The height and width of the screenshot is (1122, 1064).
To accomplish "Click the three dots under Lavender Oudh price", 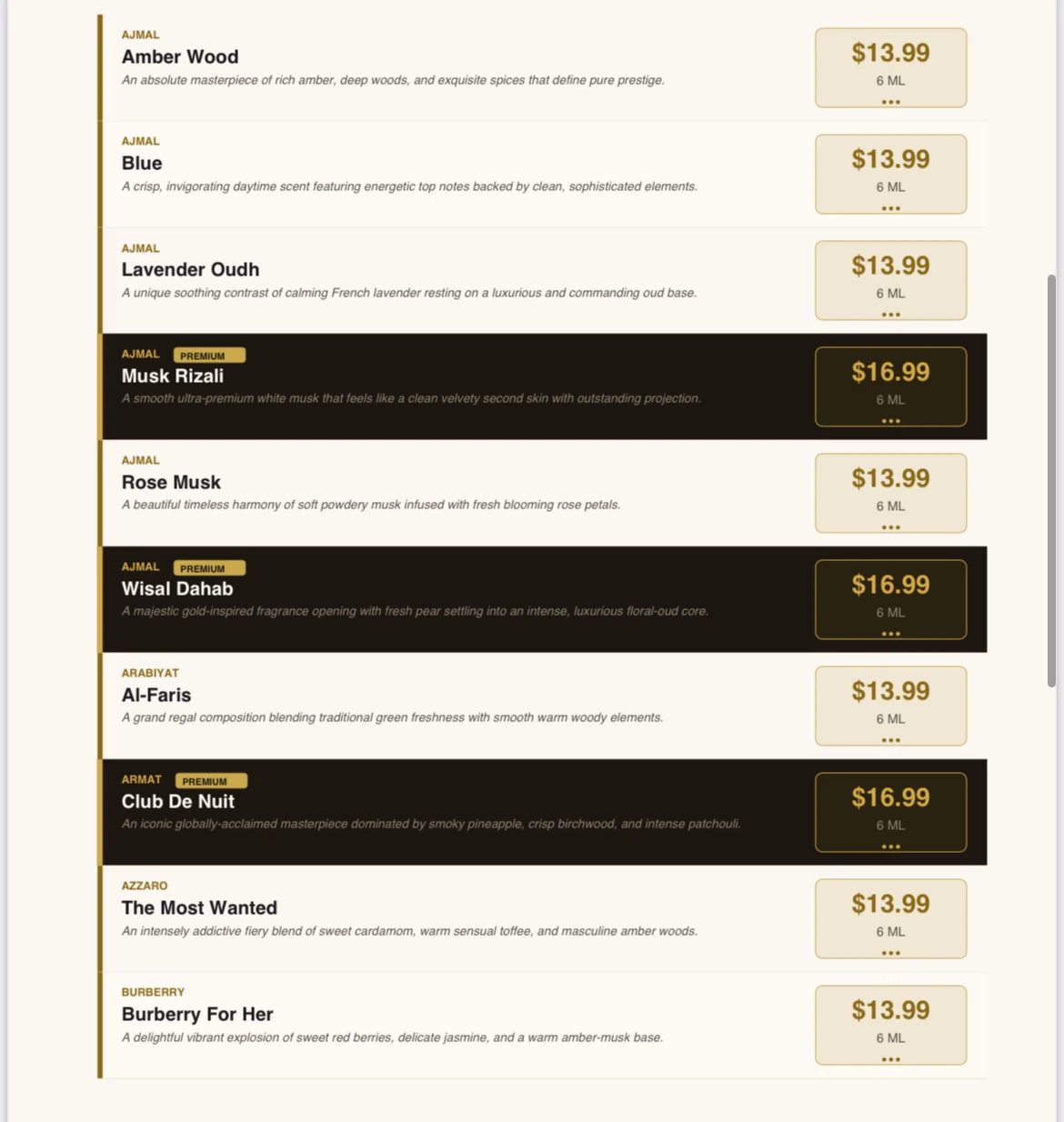I will click(890, 315).
